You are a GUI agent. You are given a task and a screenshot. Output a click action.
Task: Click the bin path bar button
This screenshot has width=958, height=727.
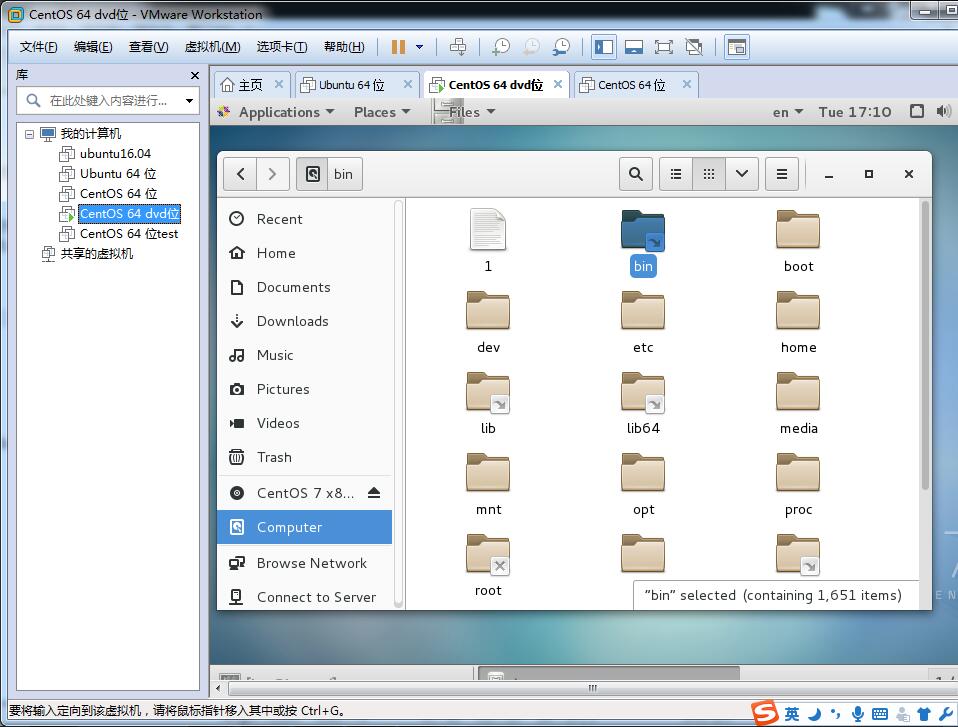click(x=344, y=174)
